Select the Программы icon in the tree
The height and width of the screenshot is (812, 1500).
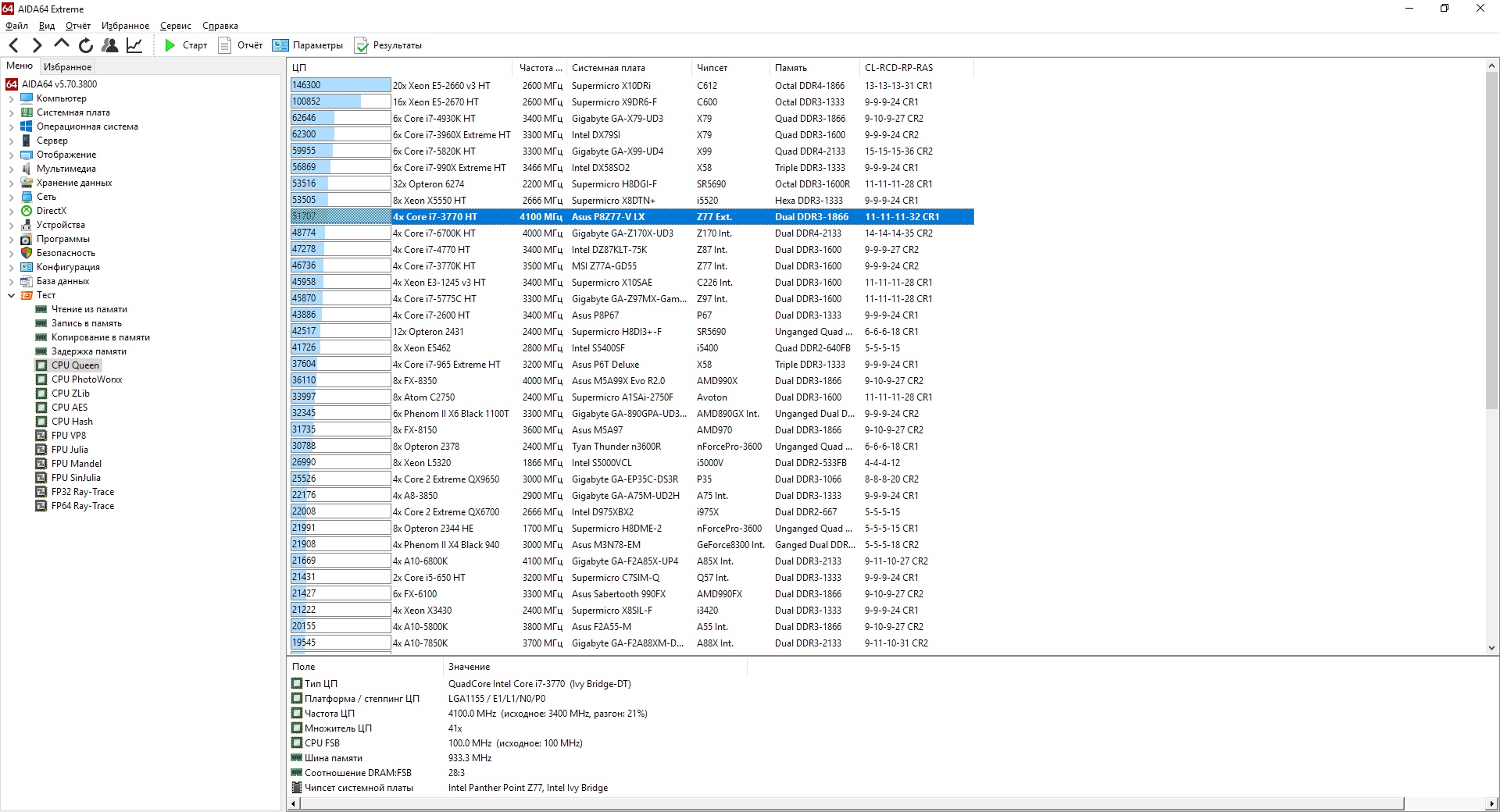pos(27,239)
